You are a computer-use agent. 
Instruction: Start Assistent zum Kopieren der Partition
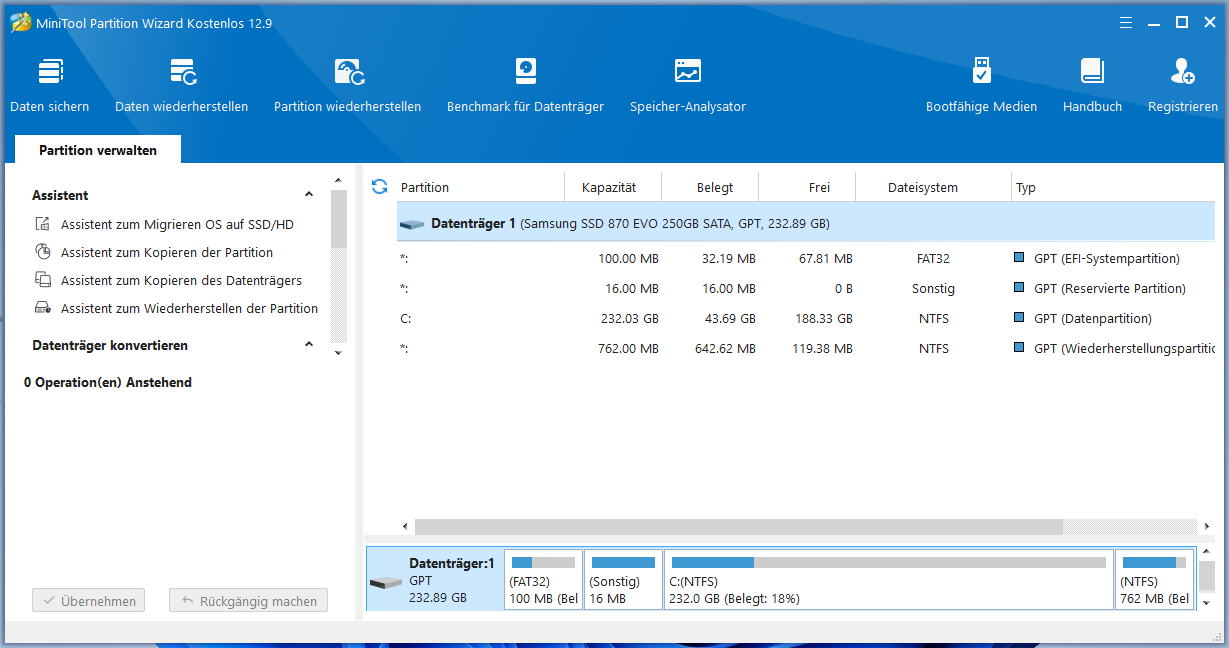click(x=167, y=252)
